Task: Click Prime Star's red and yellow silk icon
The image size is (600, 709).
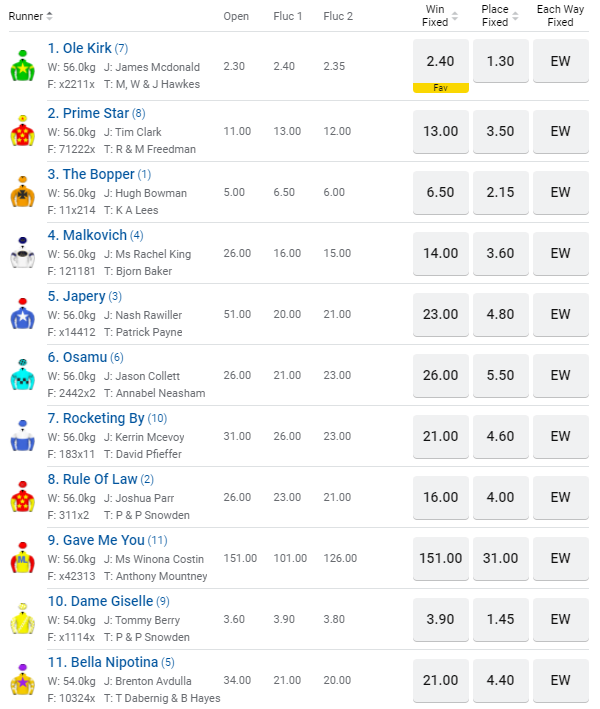Action: click(x=22, y=132)
